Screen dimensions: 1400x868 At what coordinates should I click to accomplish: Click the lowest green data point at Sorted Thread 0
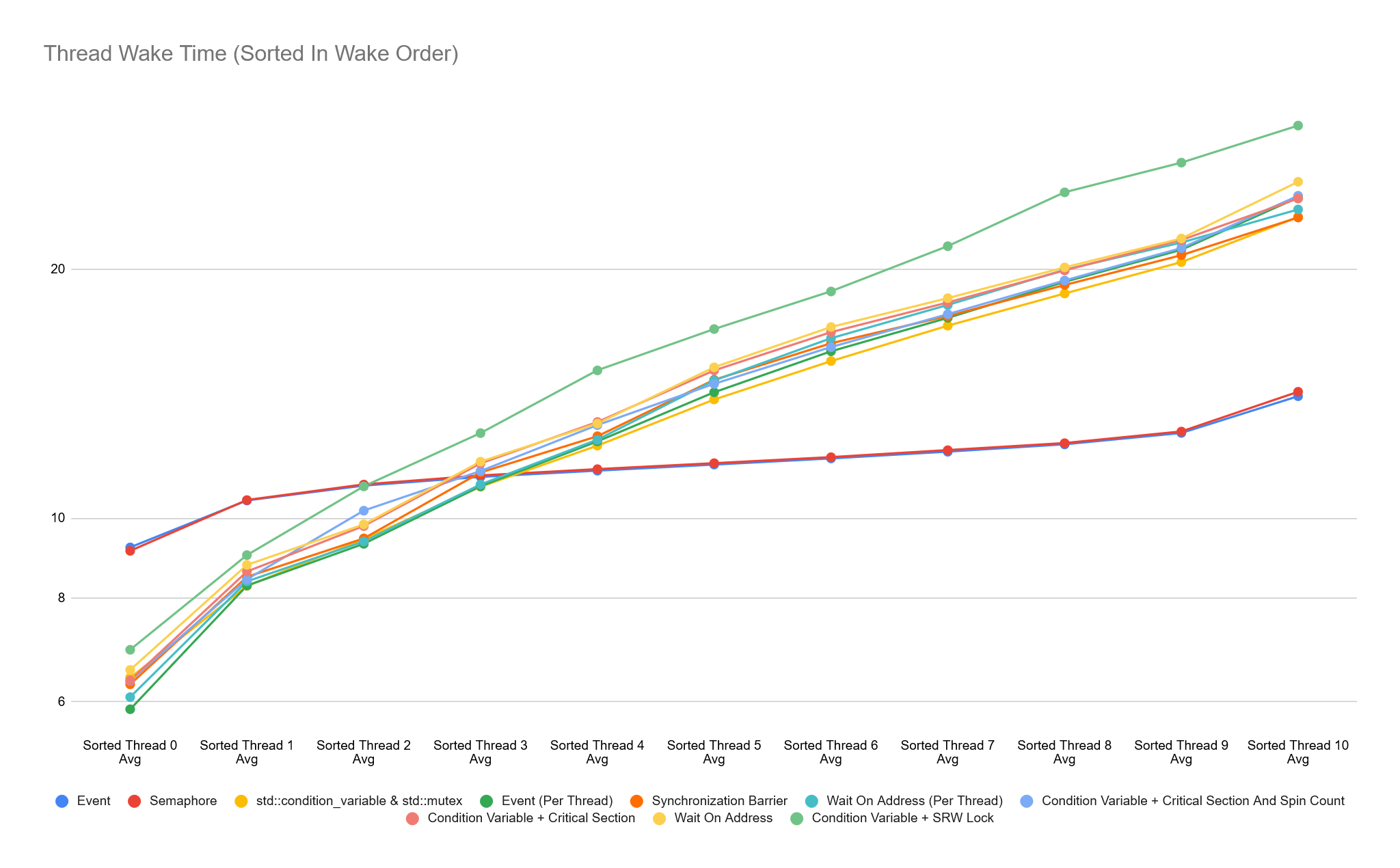[x=130, y=709]
